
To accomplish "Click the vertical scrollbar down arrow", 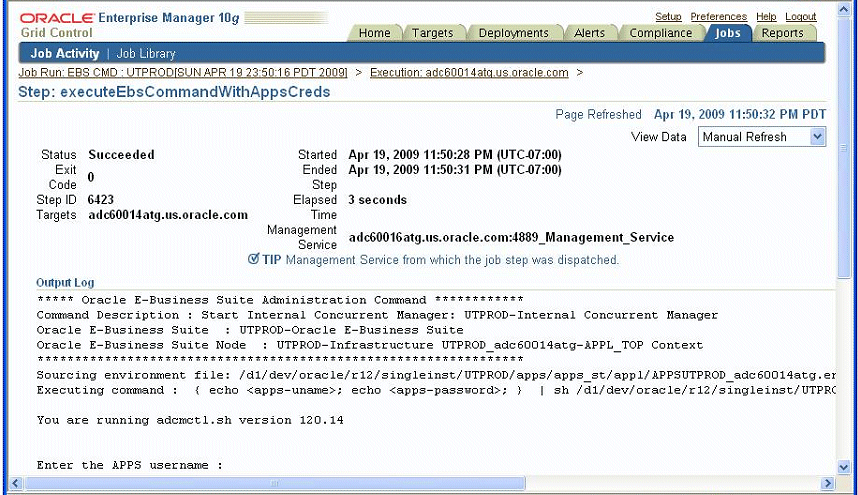I will [x=844, y=467].
